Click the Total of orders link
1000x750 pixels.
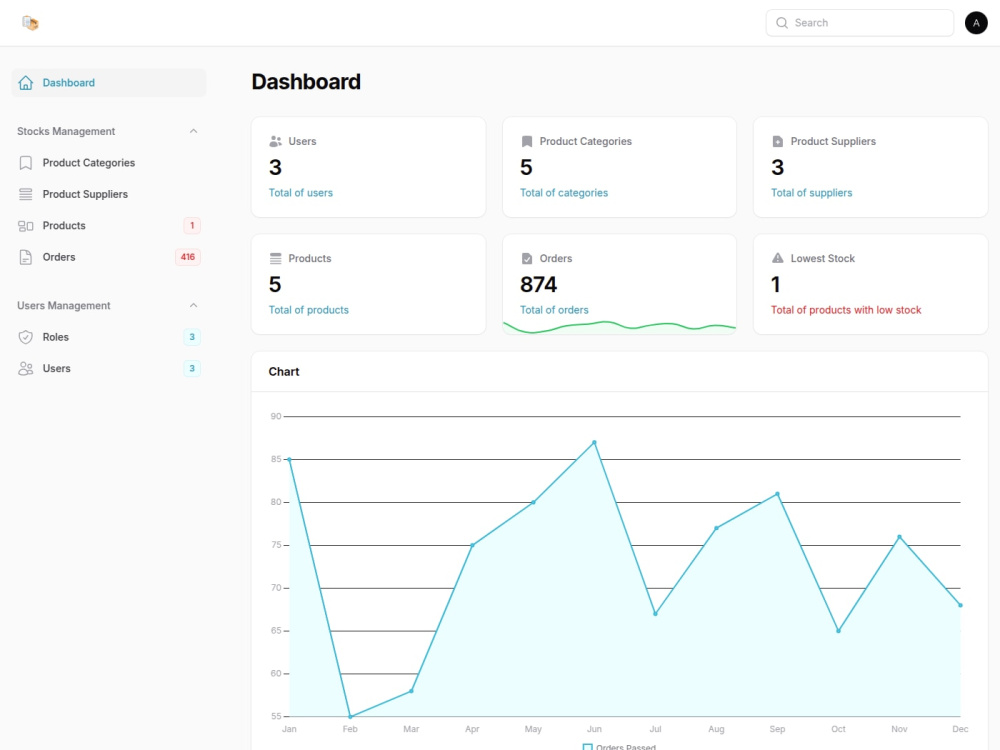point(554,310)
